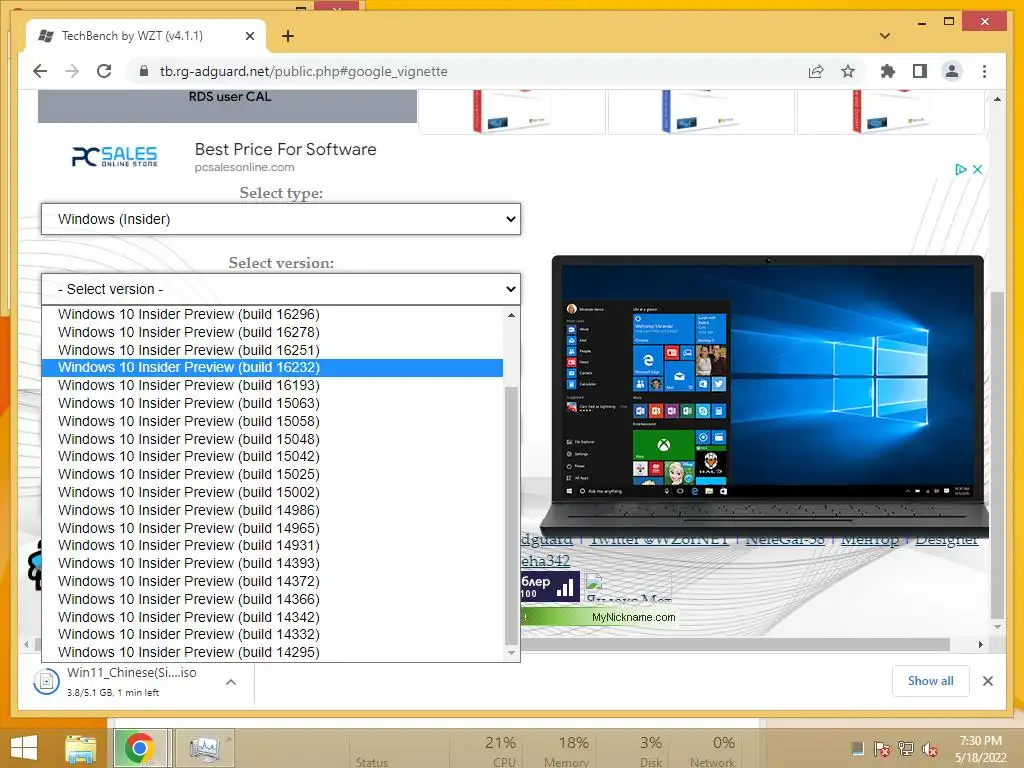Open the Task Manager taskbar icon
Viewport: 1024px width, 768px height.
pyautogui.click(x=204, y=748)
